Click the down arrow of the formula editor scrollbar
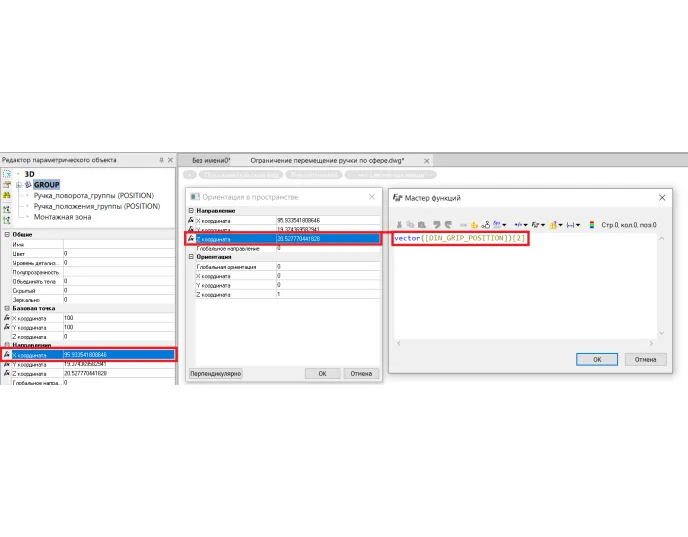Viewport: 688px width, 537px height. [662, 333]
